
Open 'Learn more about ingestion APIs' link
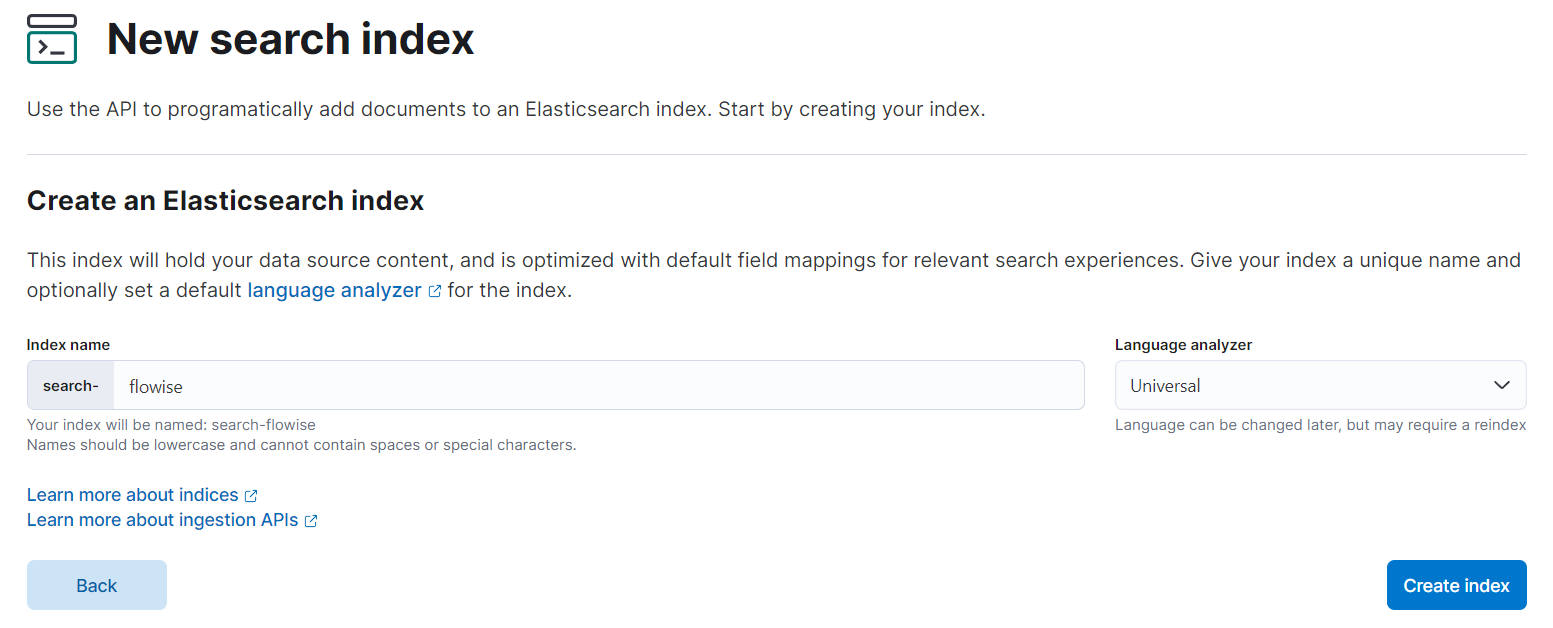(x=163, y=520)
